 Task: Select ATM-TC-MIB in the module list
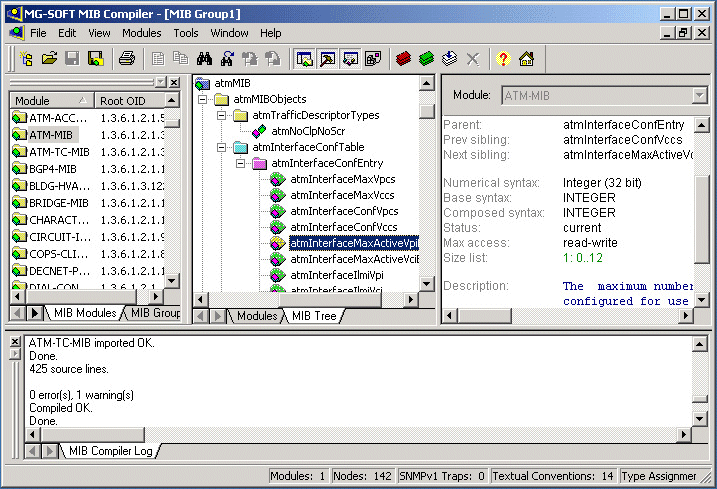[x=59, y=152]
